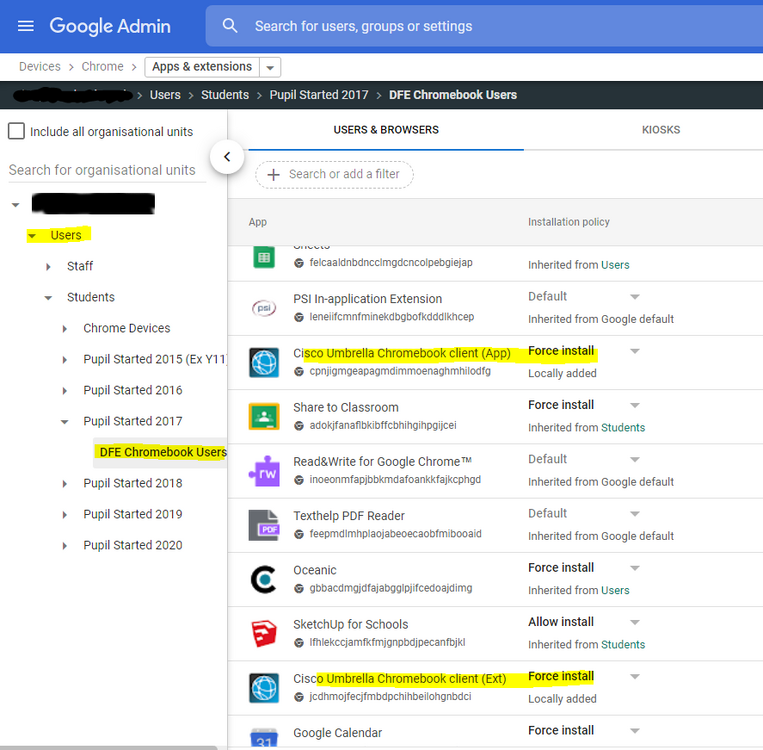Click the Read&Write puzzle icon
Viewport: 763px width, 750px height.
point(264,471)
